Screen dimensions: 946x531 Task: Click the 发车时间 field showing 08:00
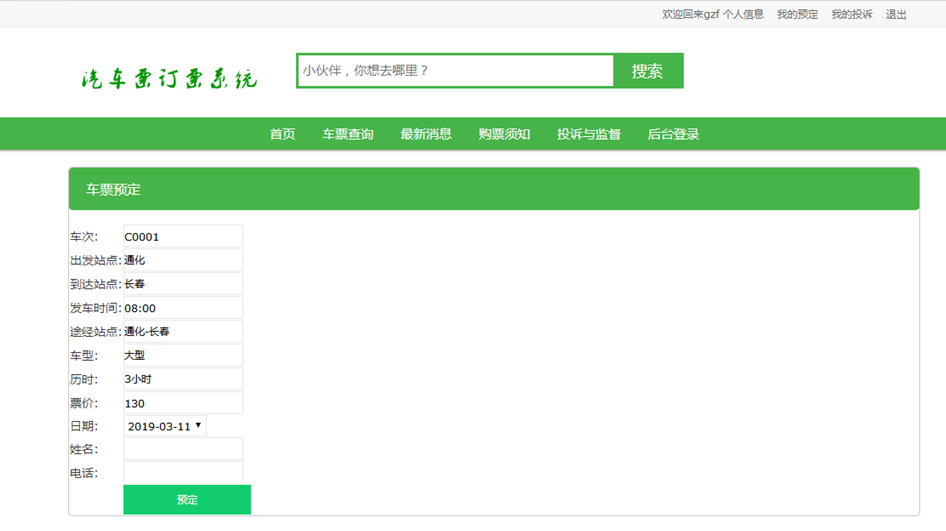click(183, 308)
